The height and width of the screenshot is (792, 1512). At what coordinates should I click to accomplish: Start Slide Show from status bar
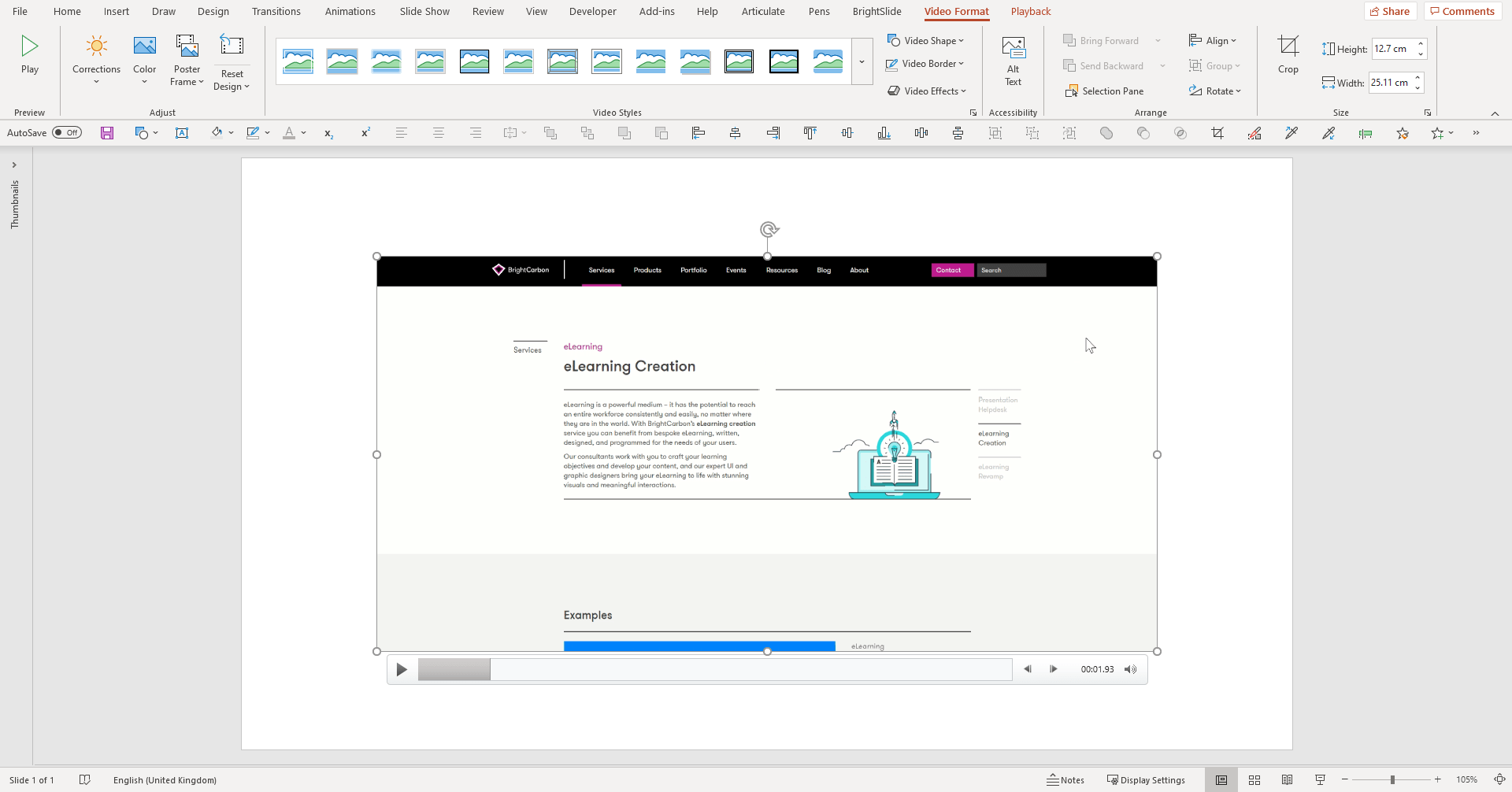click(1321, 780)
